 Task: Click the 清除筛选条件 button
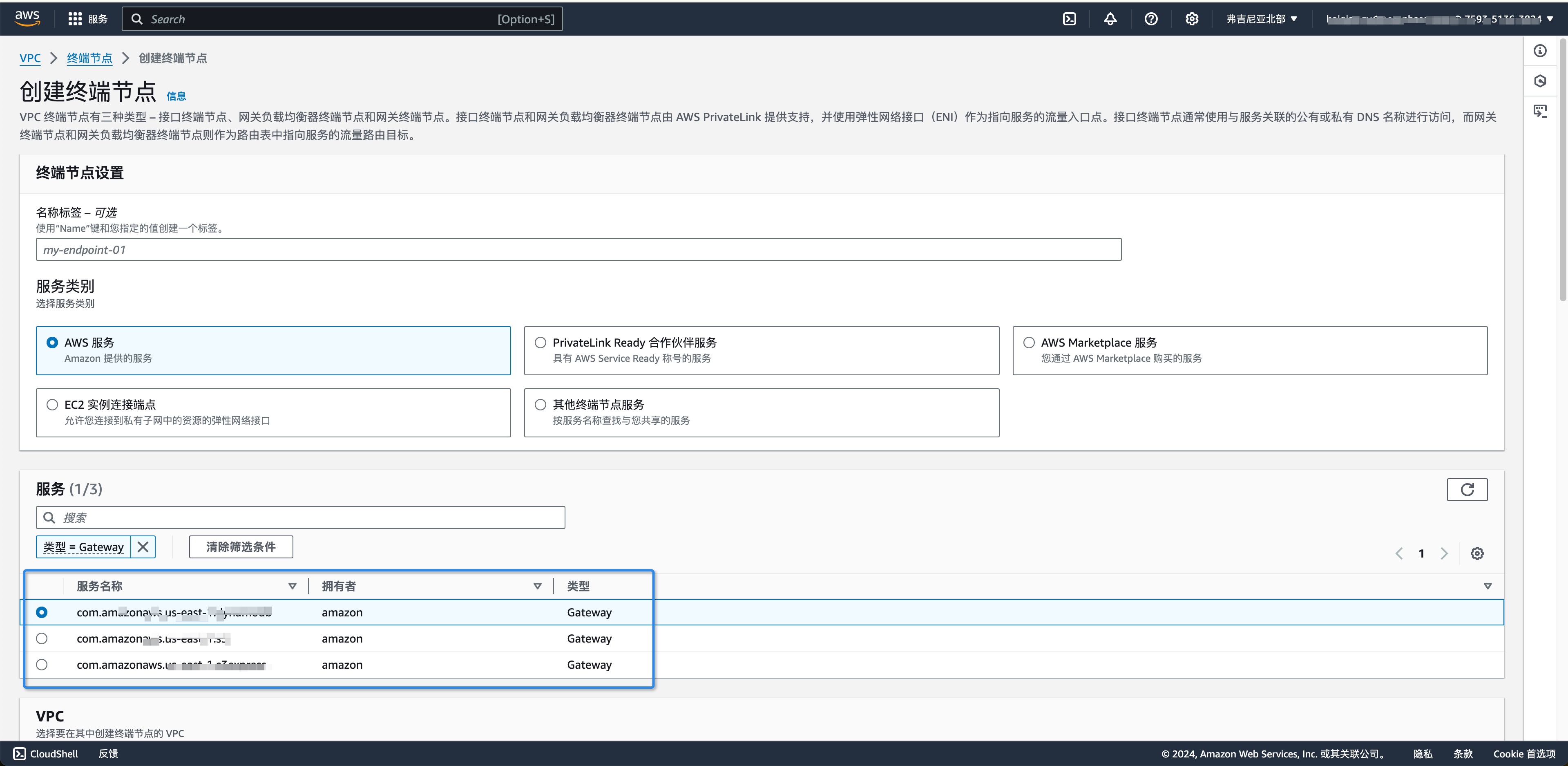(x=241, y=547)
